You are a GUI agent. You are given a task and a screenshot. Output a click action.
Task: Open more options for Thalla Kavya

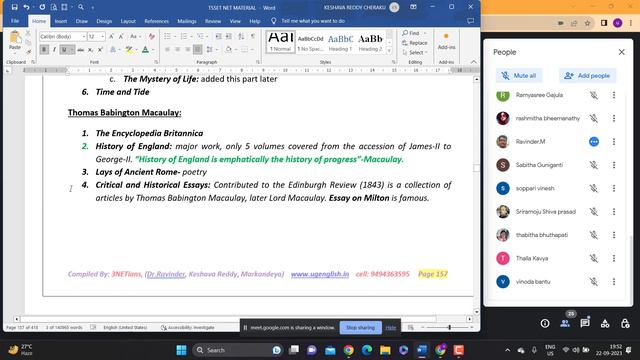pos(613,258)
